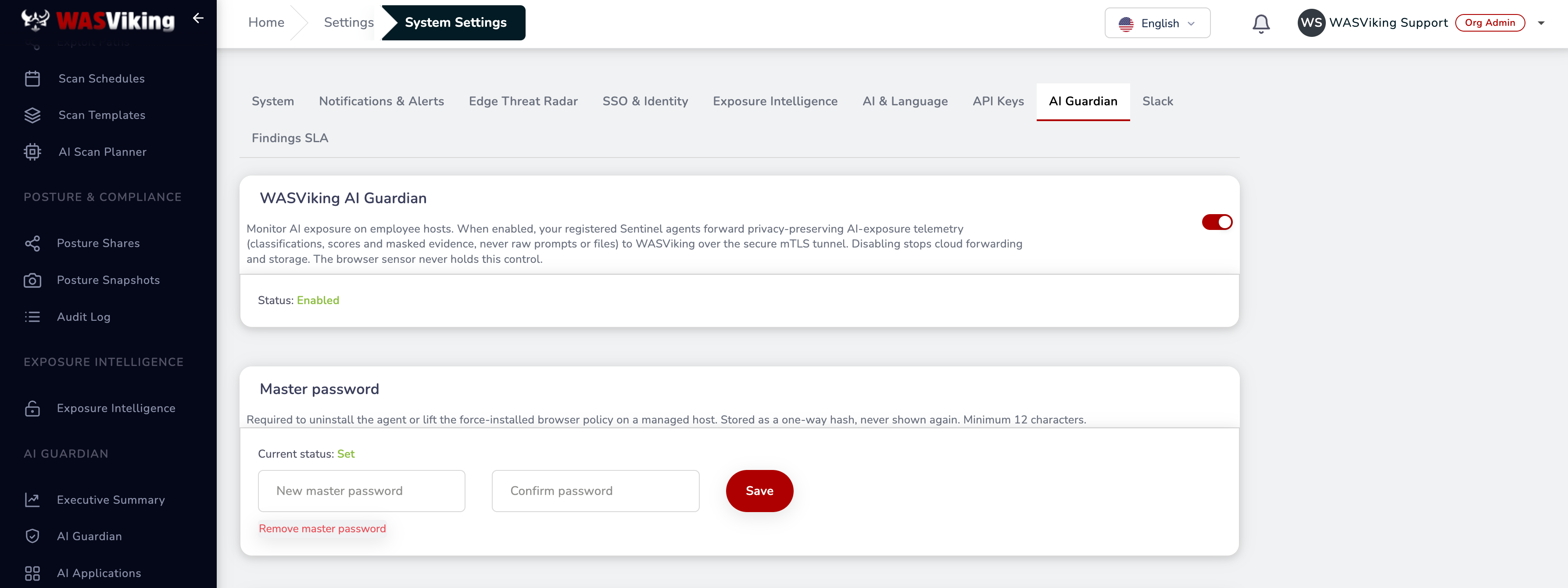
Task: Go to Settings breadcrumb
Action: [348, 22]
